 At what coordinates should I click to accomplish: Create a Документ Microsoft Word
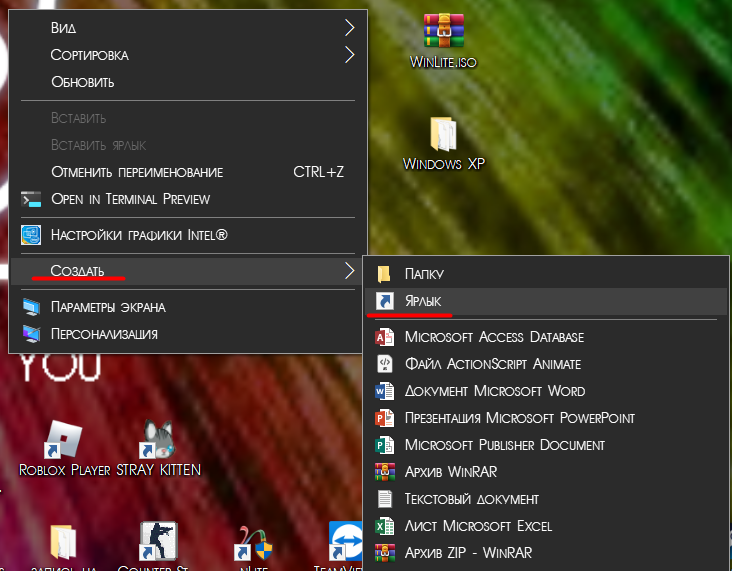tap(545, 391)
